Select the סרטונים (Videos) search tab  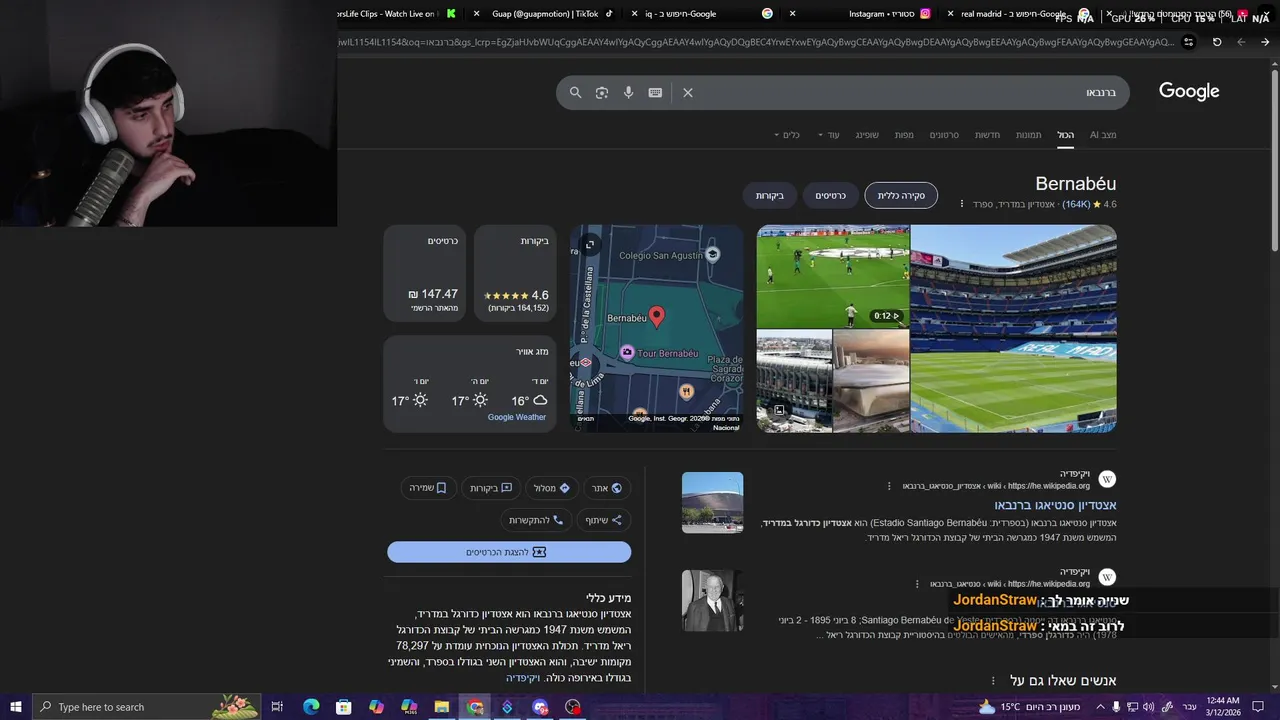pos(944,135)
